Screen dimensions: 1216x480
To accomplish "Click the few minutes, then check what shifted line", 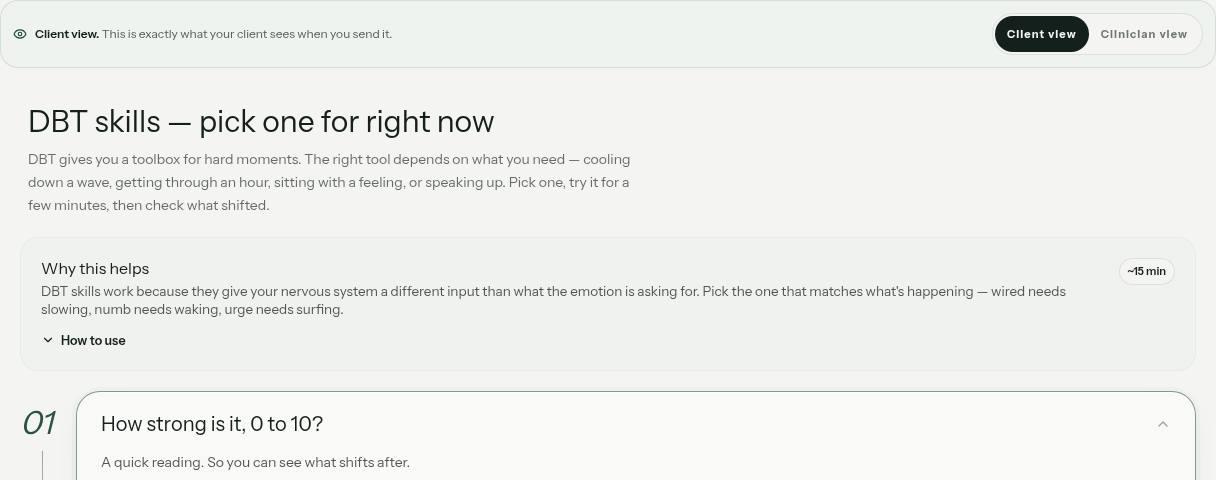I will point(148,205).
